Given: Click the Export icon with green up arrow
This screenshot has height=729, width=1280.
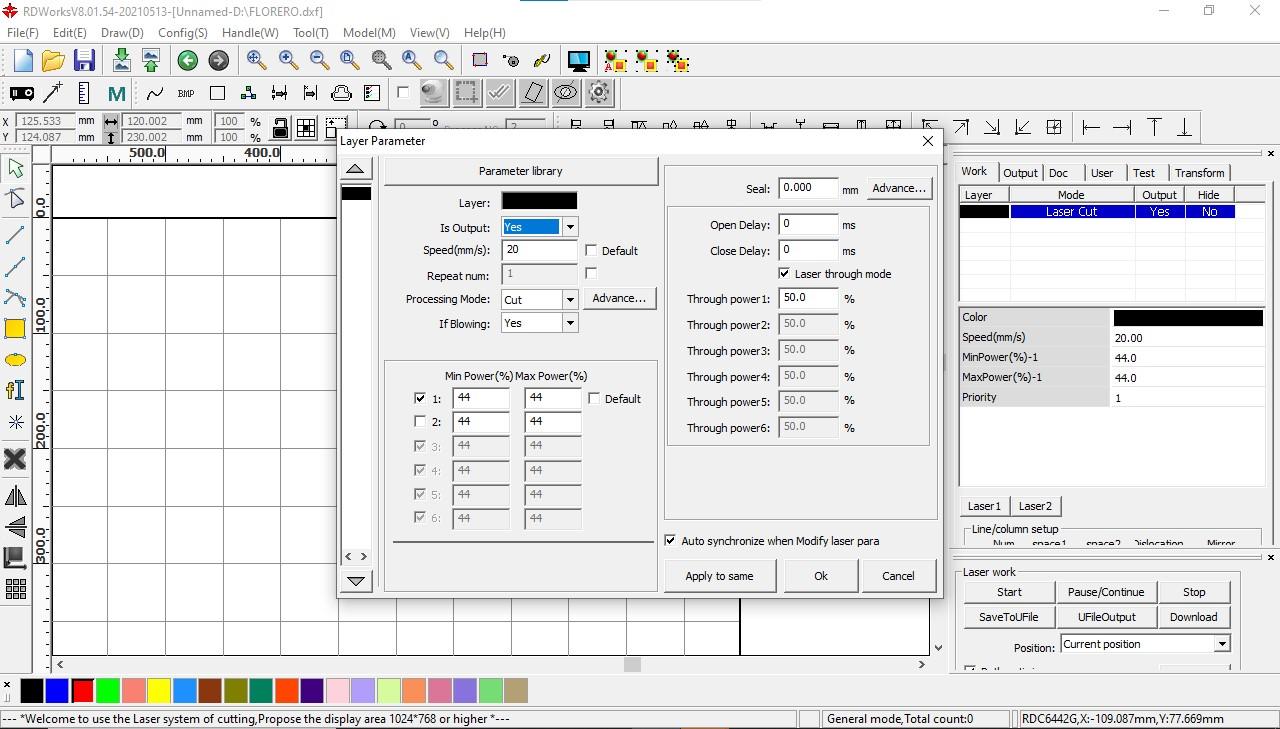Looking at the screenshot, I should pos(151,60).
